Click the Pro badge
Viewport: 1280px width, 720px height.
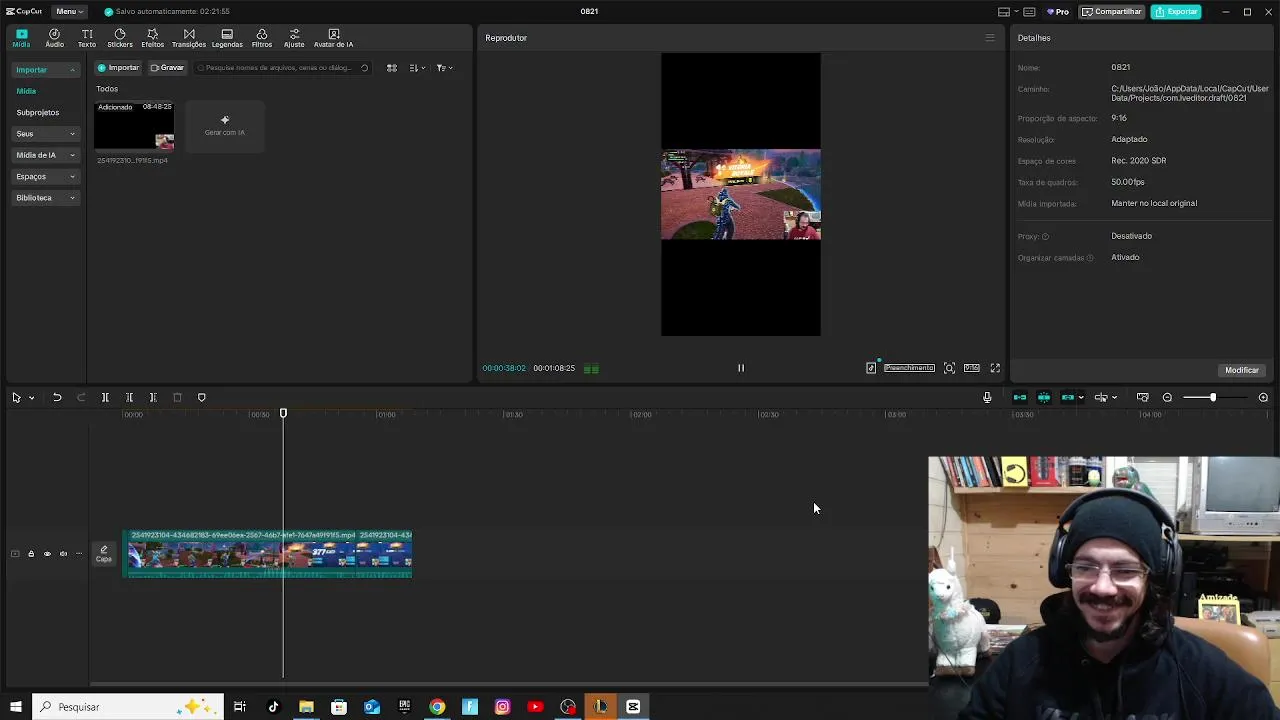(1058, 12)
